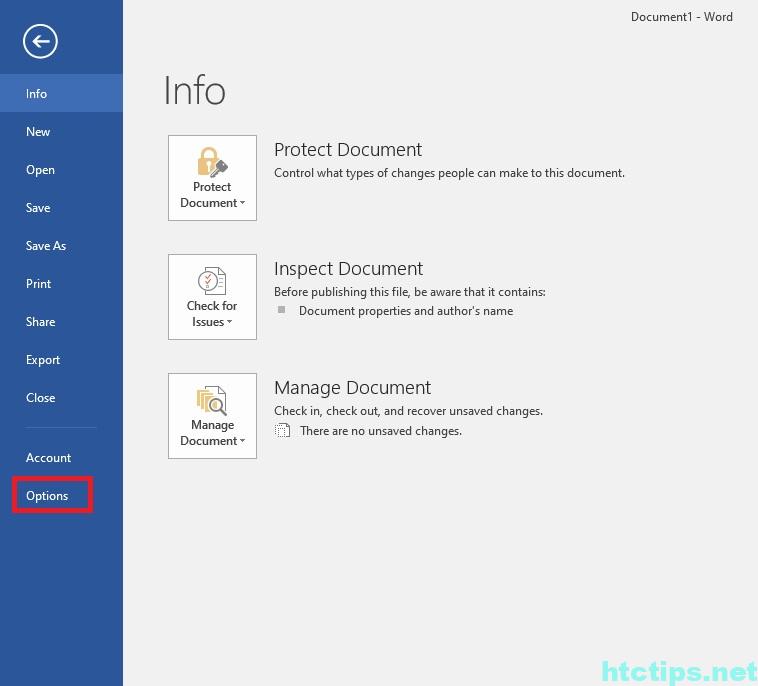Screen dimensions: 758x686
Task: Choose Open from the left sidebar
Action: (x=40, y=169)
